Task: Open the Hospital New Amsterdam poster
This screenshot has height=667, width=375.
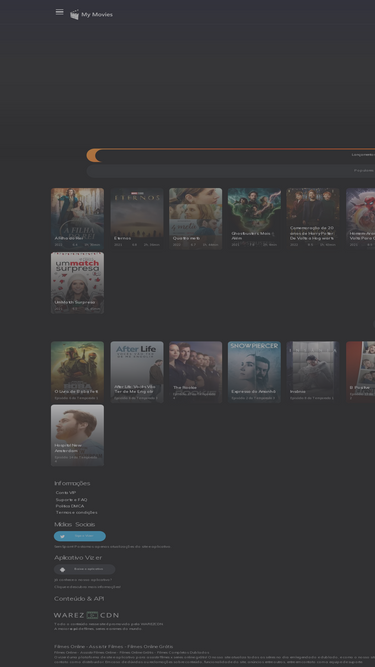Action: 77,435
